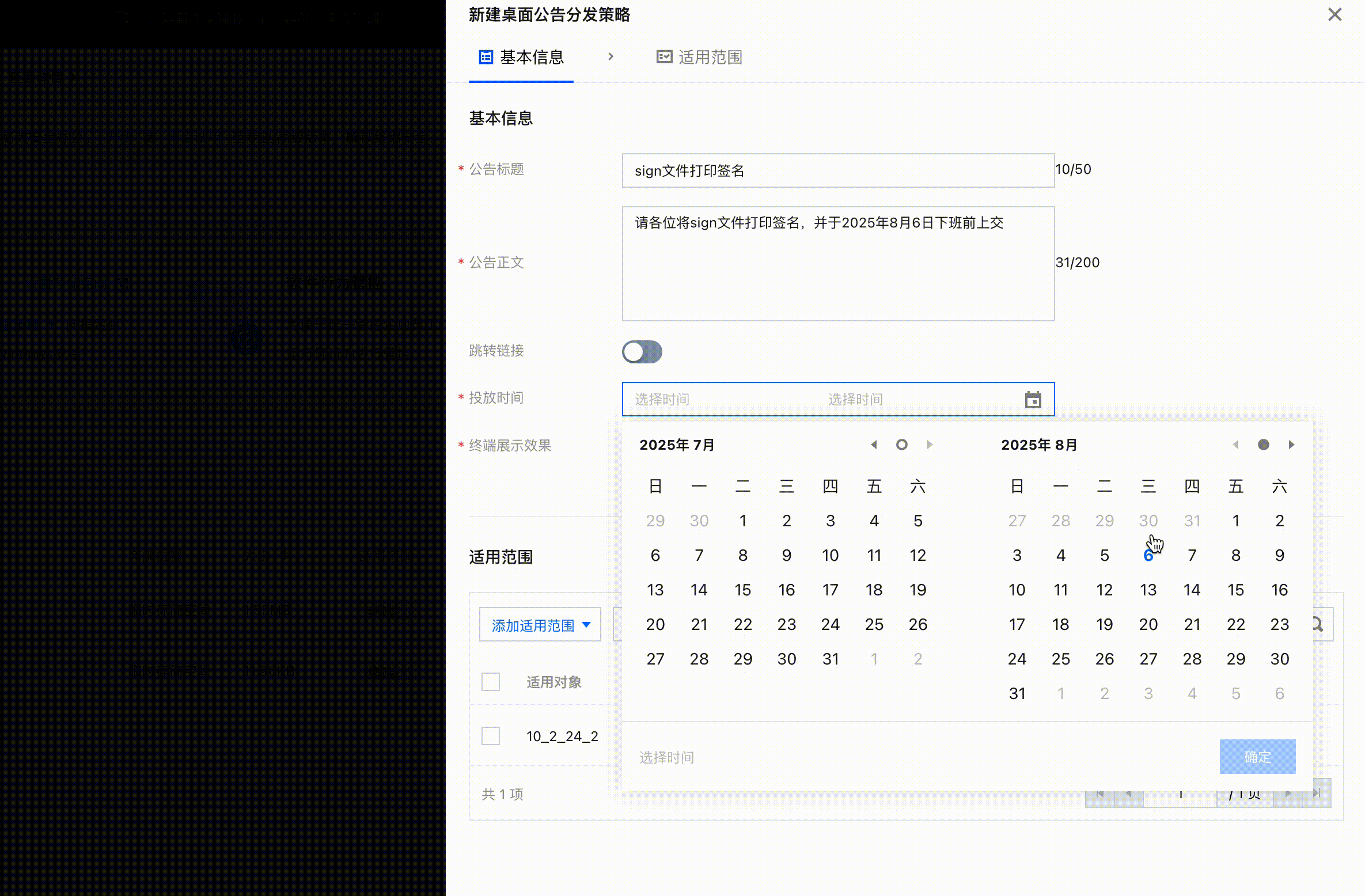1365x896 pixels.
Task: Select August 6 in the calendar
Action: point(1148,556)
